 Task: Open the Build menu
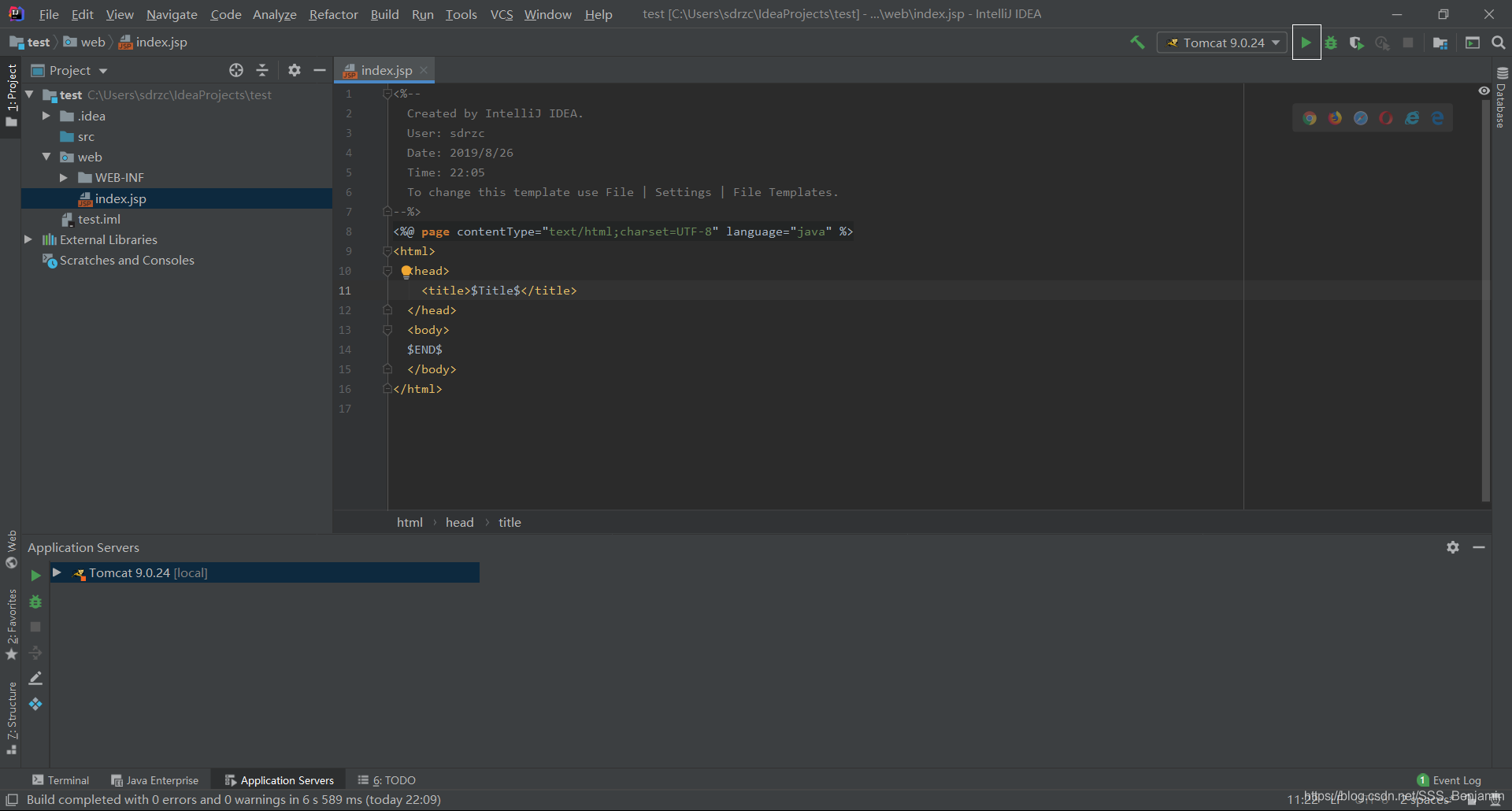tap(384, 14)
